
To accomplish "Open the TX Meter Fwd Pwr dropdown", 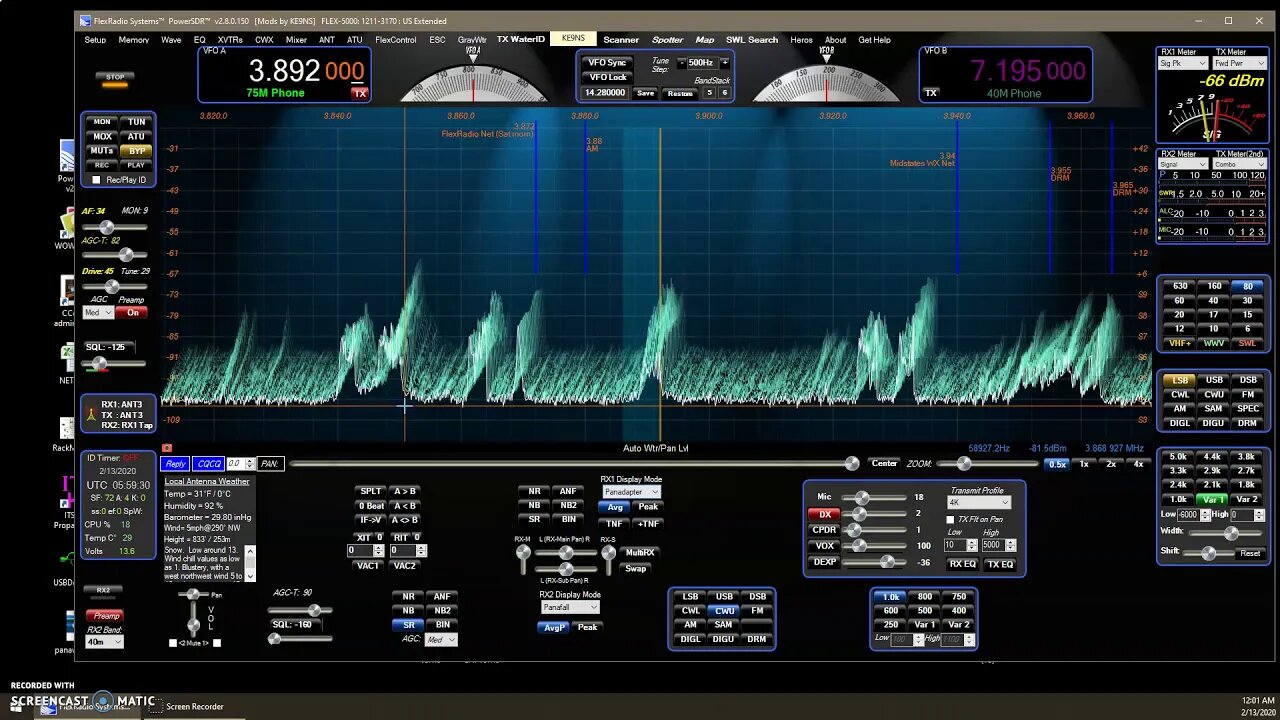I will 1239,63.
